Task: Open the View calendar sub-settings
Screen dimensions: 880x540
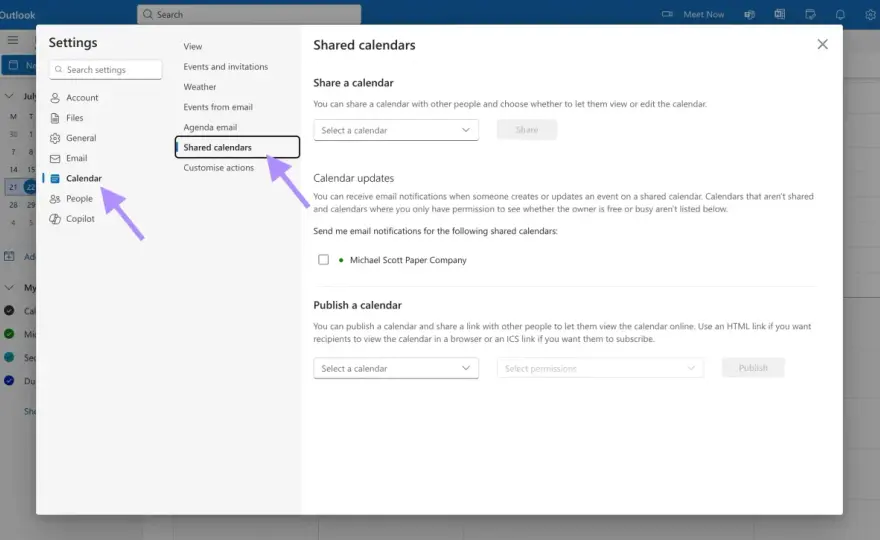Action: [x=192, y=47]
